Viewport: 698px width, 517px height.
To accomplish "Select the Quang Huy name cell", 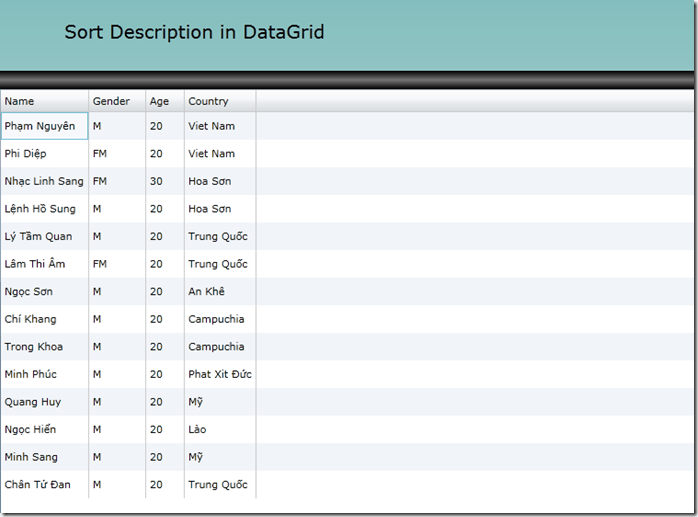I will tap(44, 402).
